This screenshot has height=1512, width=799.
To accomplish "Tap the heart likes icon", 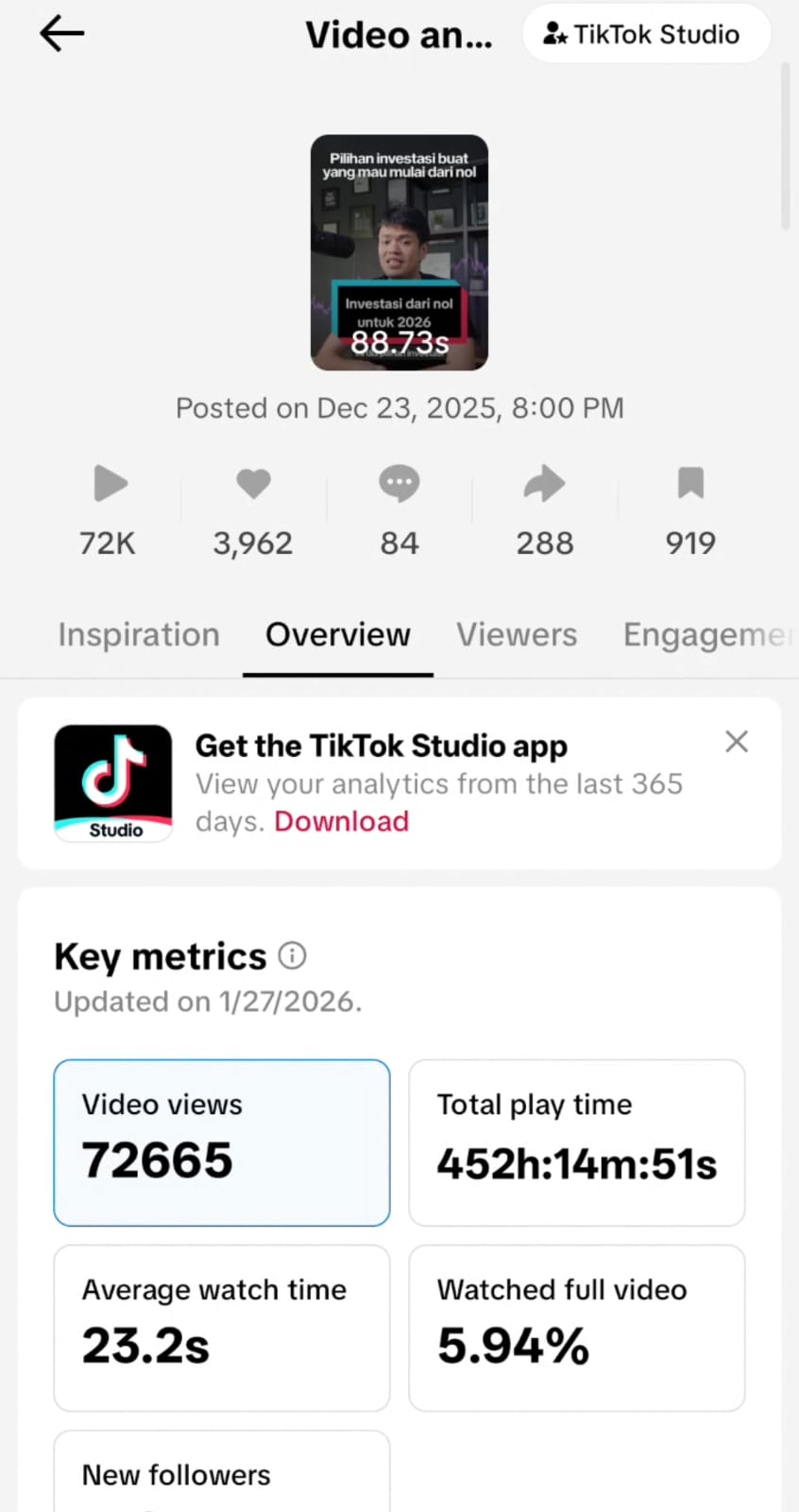I will (253, 484).
